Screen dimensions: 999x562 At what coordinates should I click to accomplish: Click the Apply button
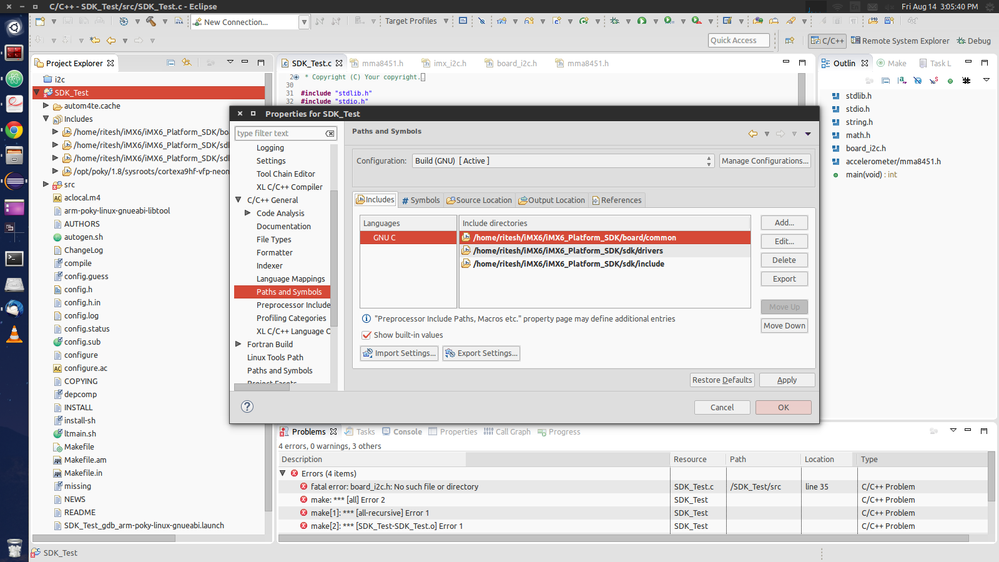point(787,380)
